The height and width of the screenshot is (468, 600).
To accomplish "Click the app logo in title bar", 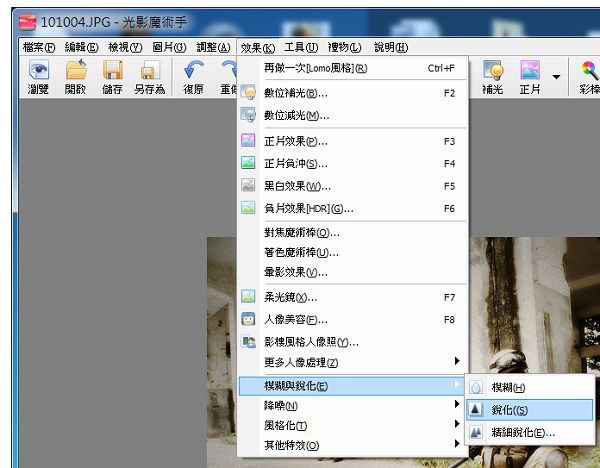I will (x=28, y=22).
